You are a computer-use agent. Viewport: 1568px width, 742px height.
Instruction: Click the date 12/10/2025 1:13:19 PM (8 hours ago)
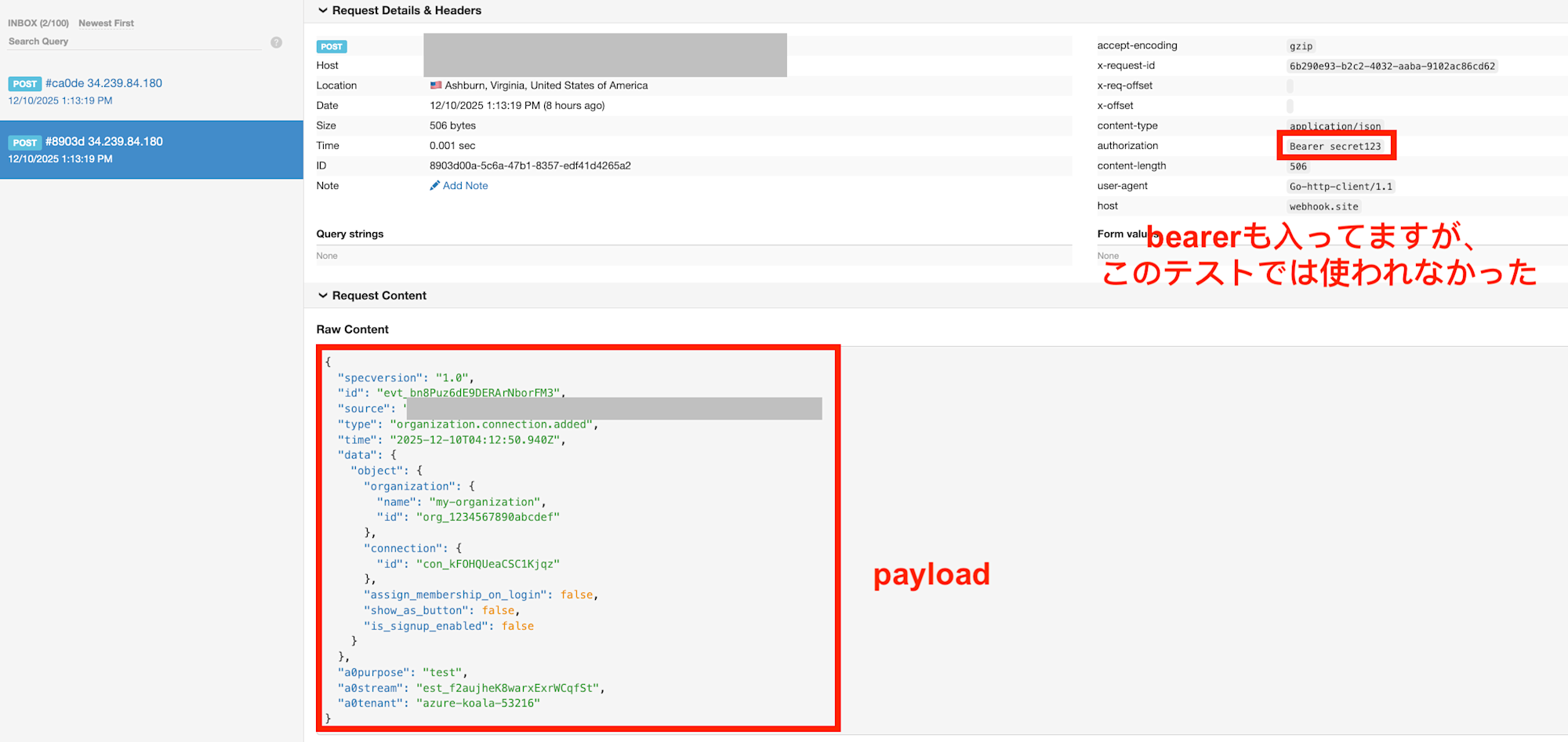(517, 106)
